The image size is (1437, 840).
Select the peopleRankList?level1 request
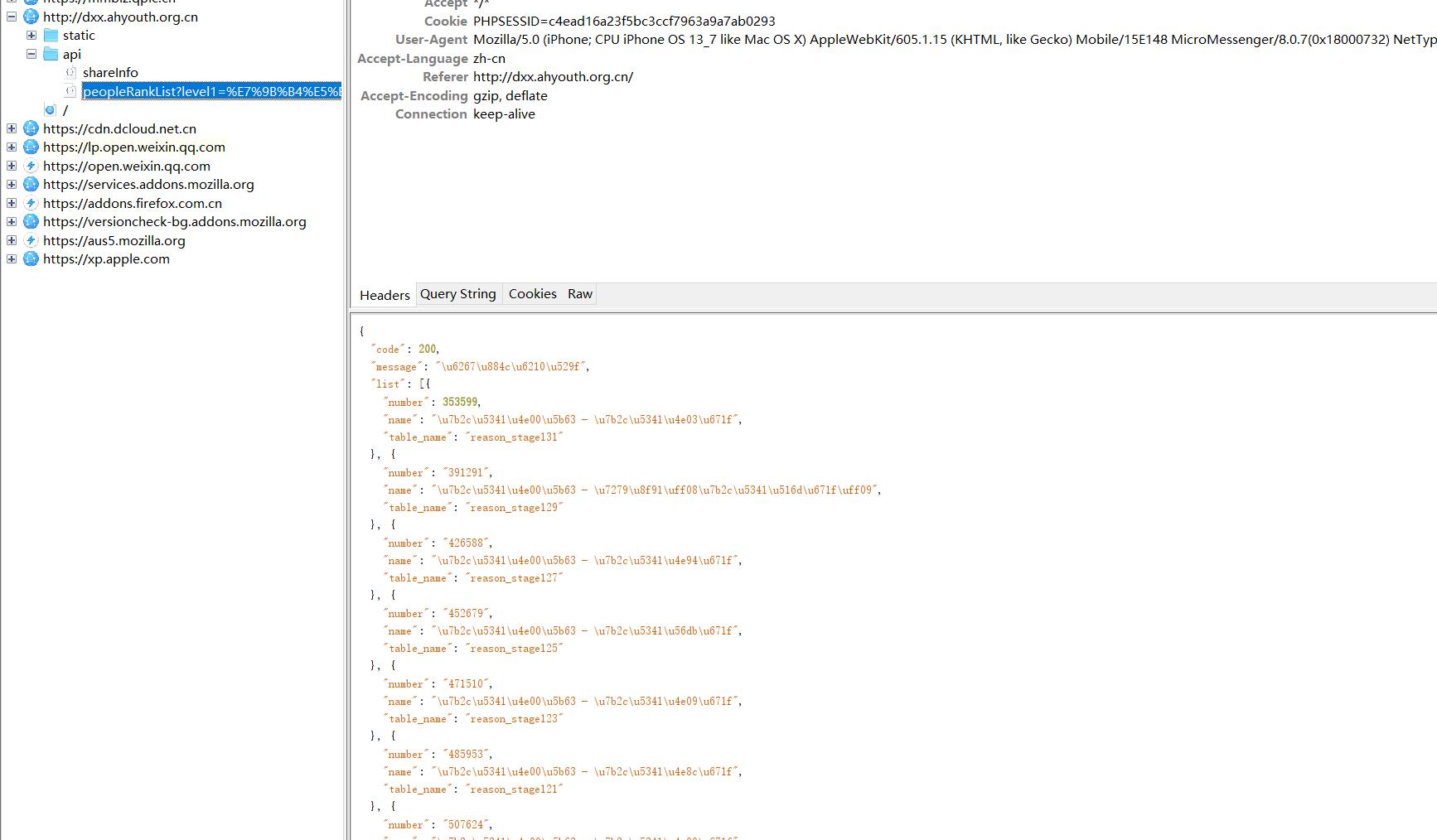click(211, 91)
